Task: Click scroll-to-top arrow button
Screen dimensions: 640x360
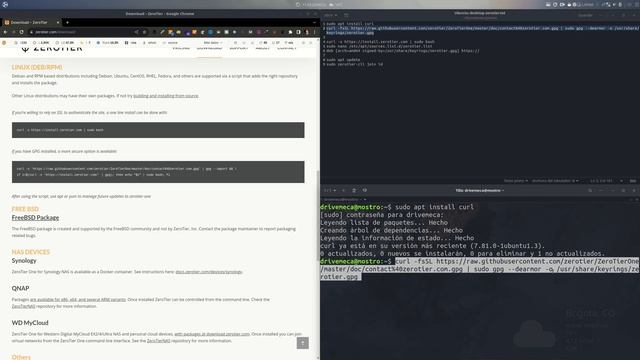Action: 302,343
